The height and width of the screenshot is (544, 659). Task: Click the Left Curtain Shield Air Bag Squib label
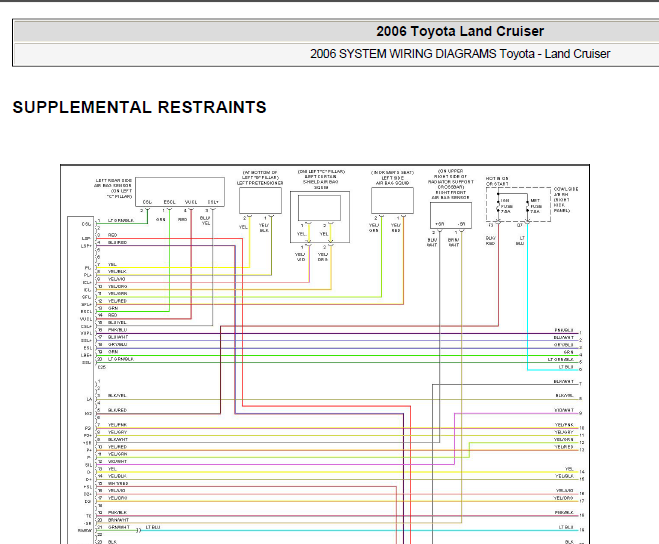click(x=321, y=180)
